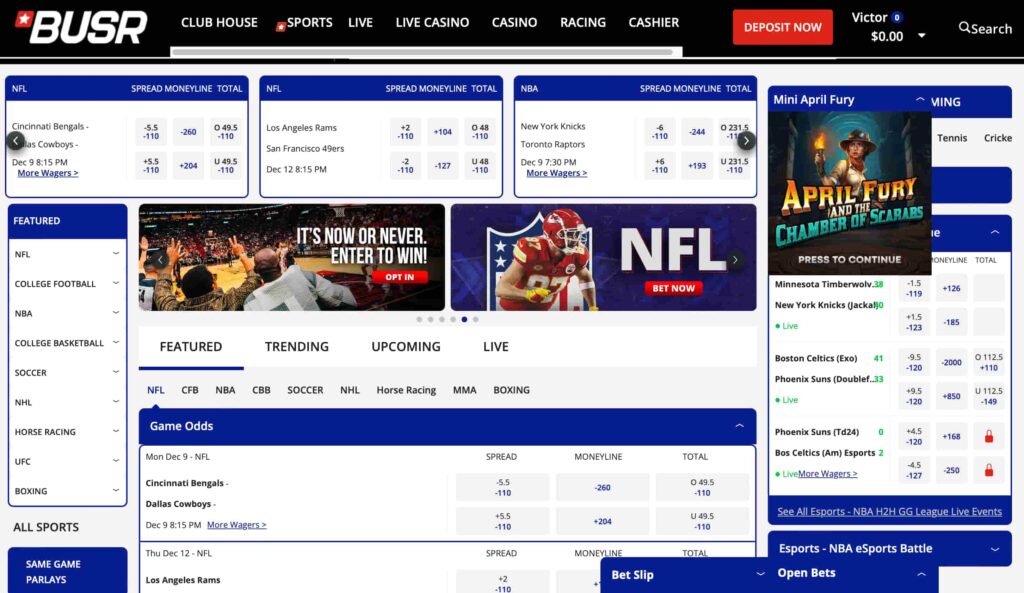Pick Bengals -260 moneyline in Game Odds
This screenshot has height=593, width=1024.
point(602,487)
